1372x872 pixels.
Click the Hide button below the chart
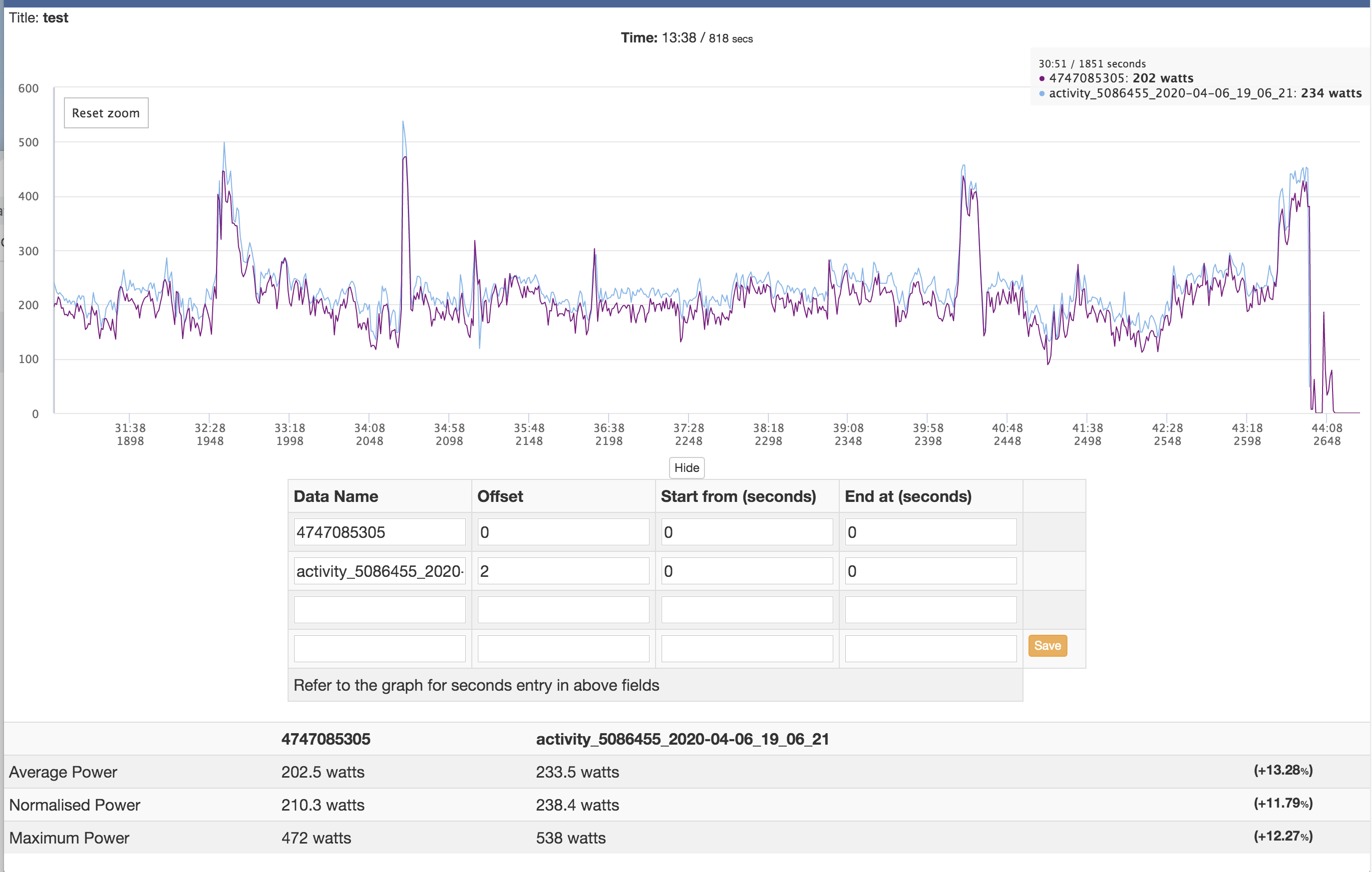click(x=686, y=468)
